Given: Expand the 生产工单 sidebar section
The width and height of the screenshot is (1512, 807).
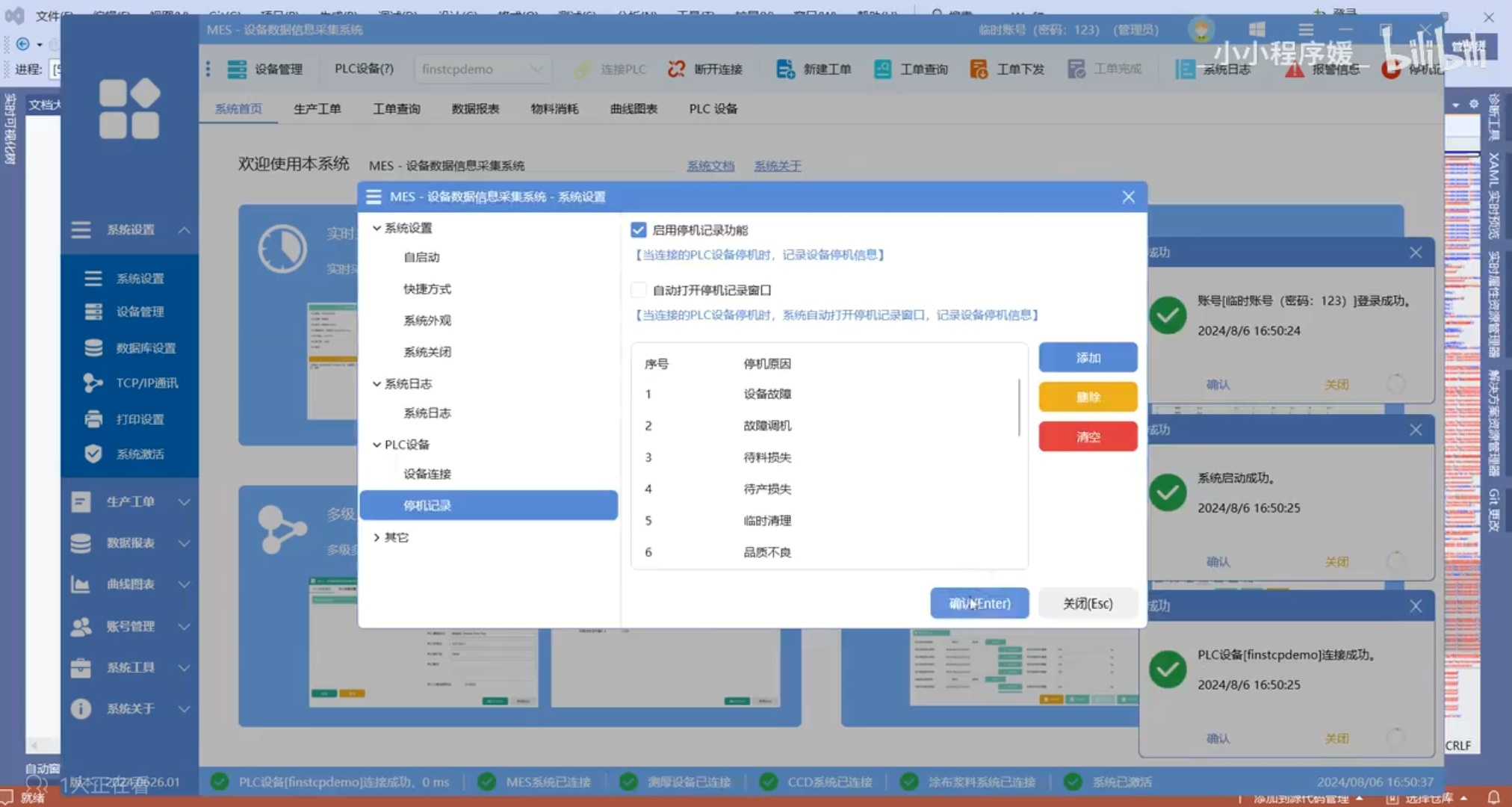Looking at the screenshot, I should coord(130,501).
